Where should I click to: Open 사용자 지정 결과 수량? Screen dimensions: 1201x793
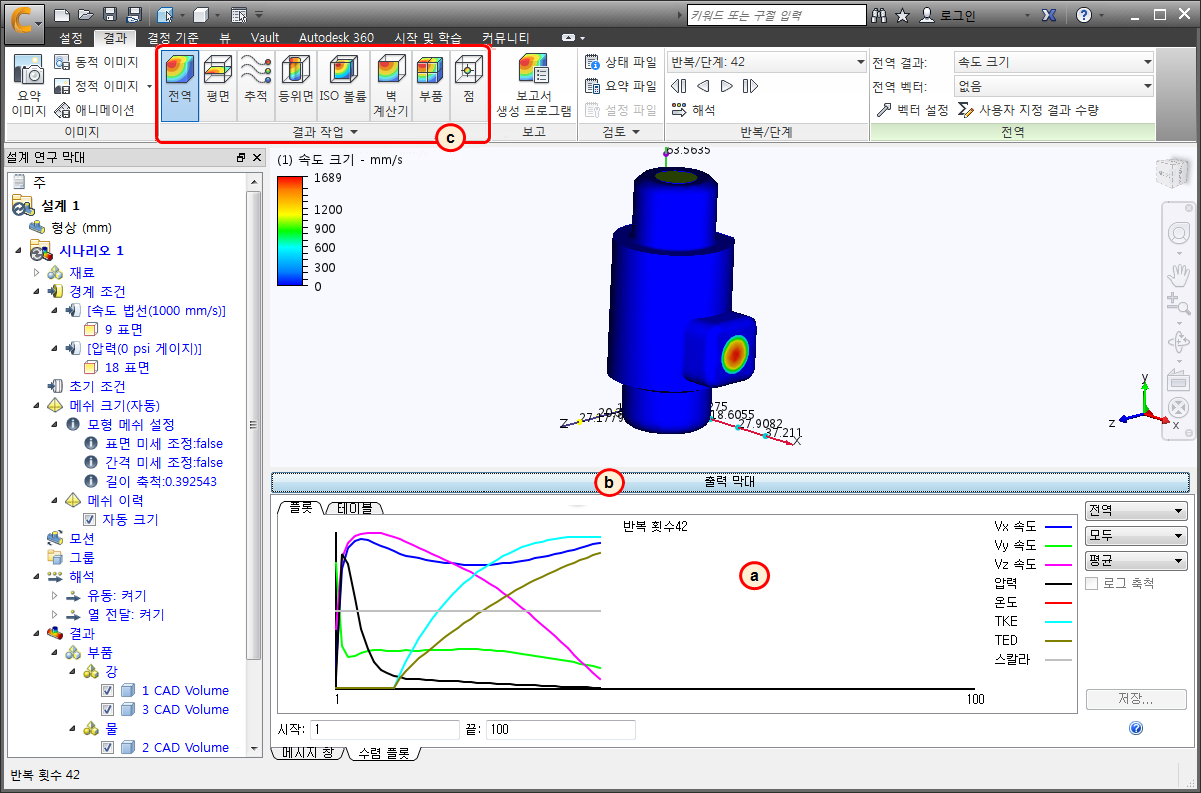[x=1028, y=110]
